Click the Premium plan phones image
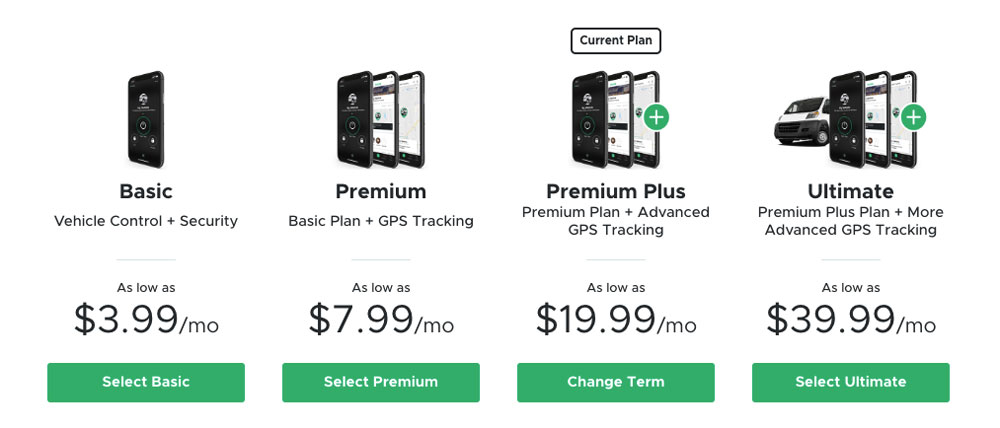 (380, 119)
